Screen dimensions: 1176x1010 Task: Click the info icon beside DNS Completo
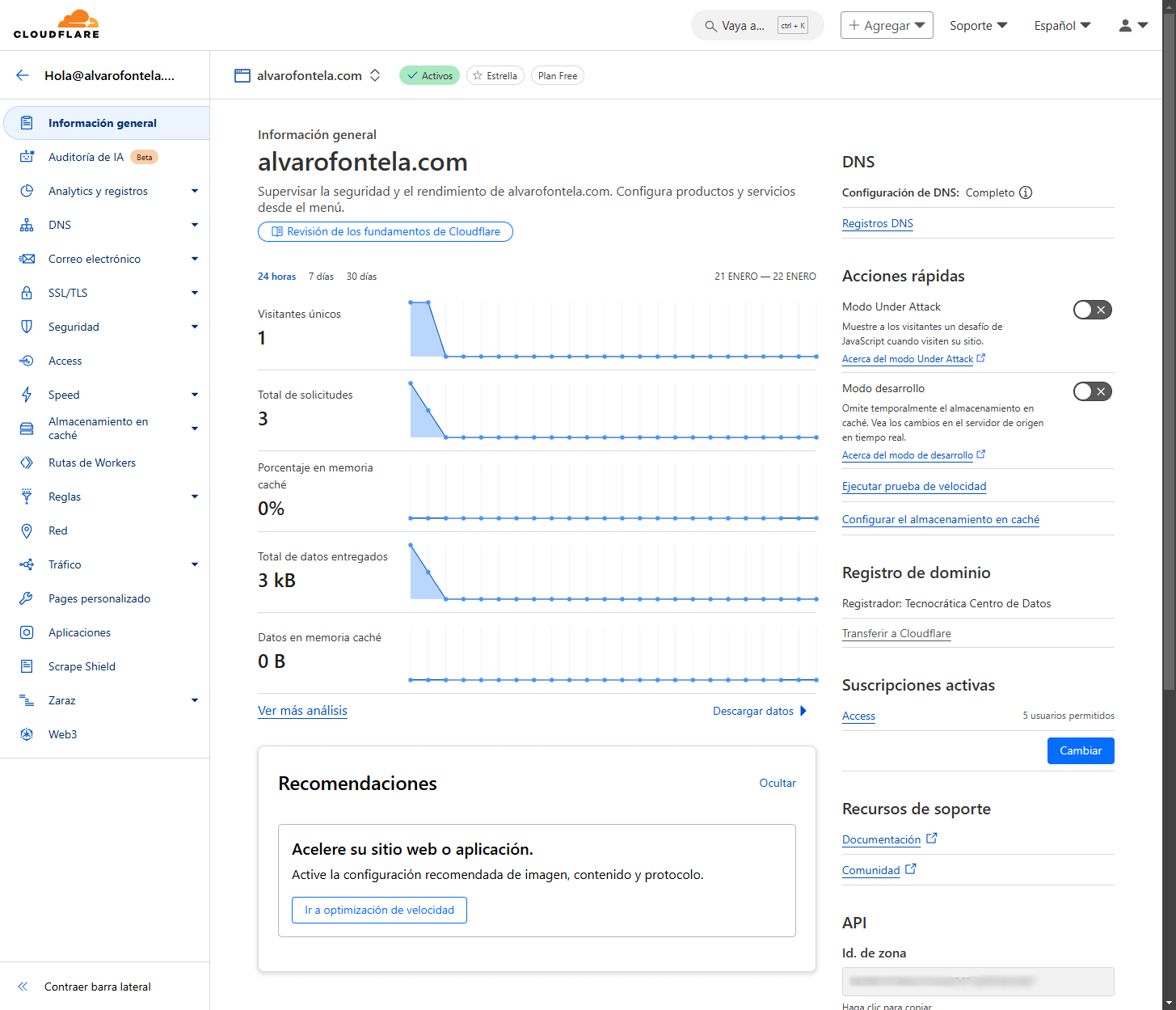click(1026, 192)
